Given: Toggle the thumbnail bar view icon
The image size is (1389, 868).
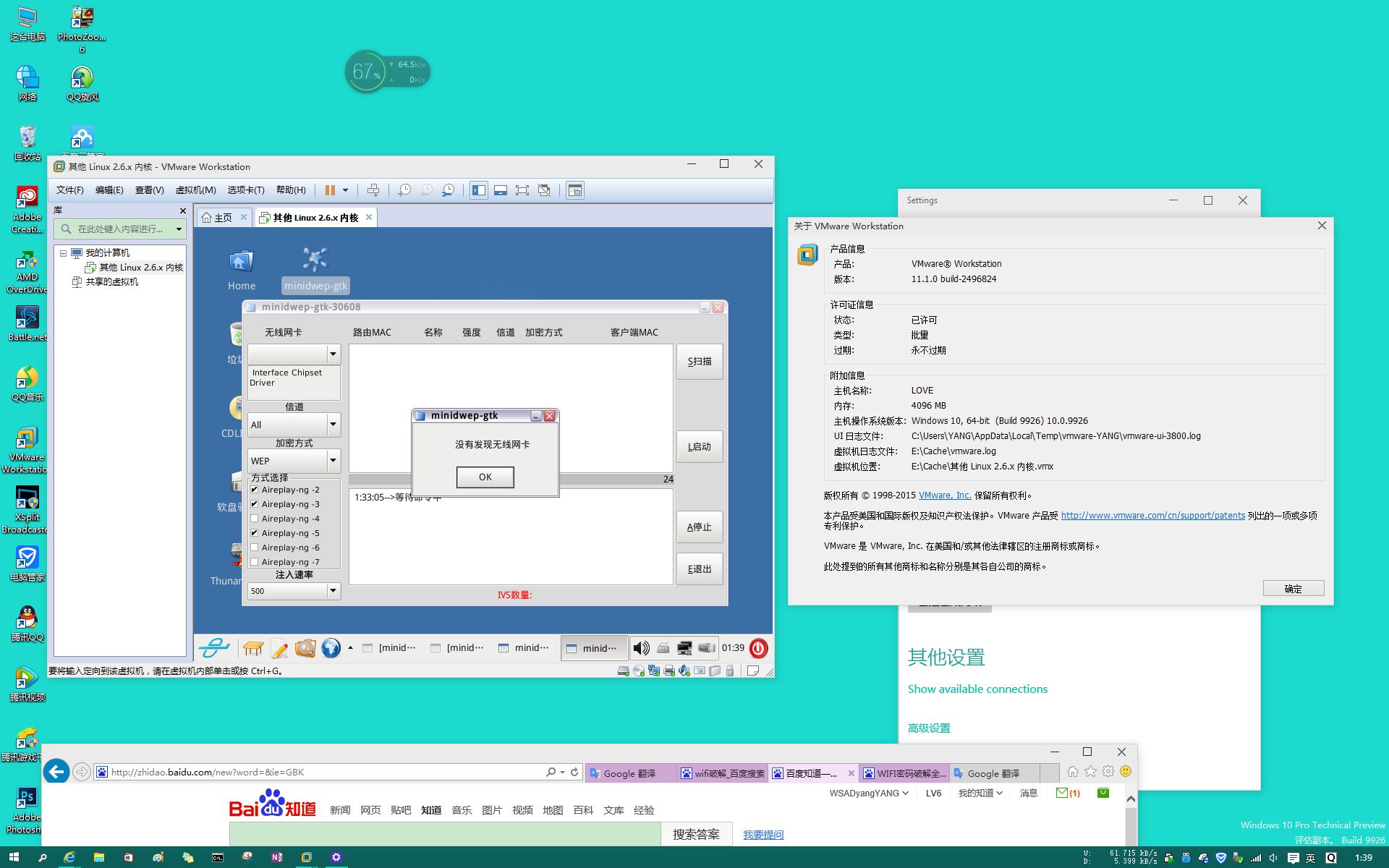Looking at the screenshot, I should 501,190.
